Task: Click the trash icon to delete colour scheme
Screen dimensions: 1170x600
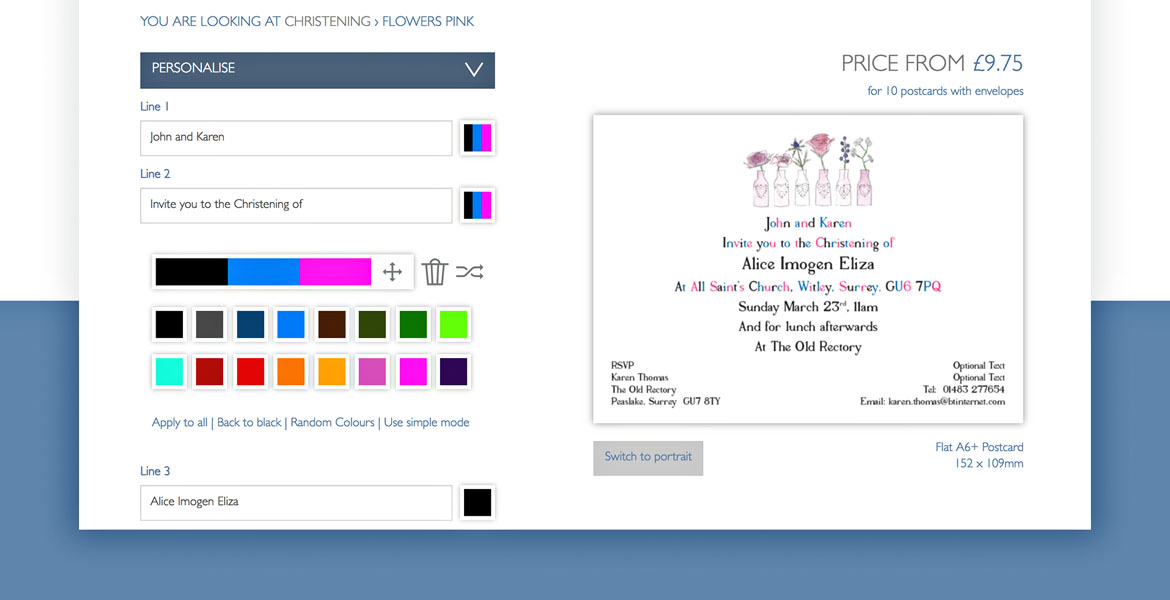Action: (434, 270)
